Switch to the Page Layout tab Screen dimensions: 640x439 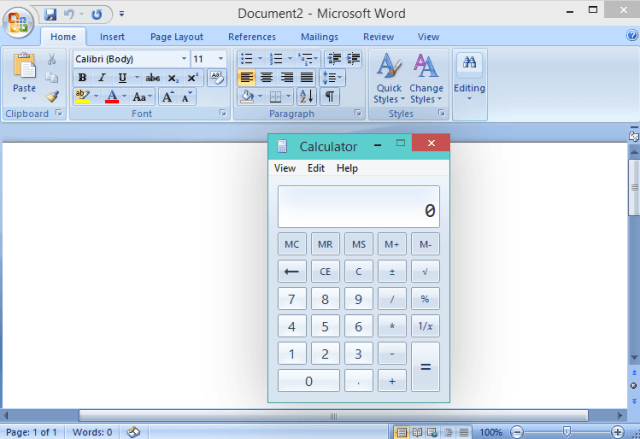(x=176, y=37)
